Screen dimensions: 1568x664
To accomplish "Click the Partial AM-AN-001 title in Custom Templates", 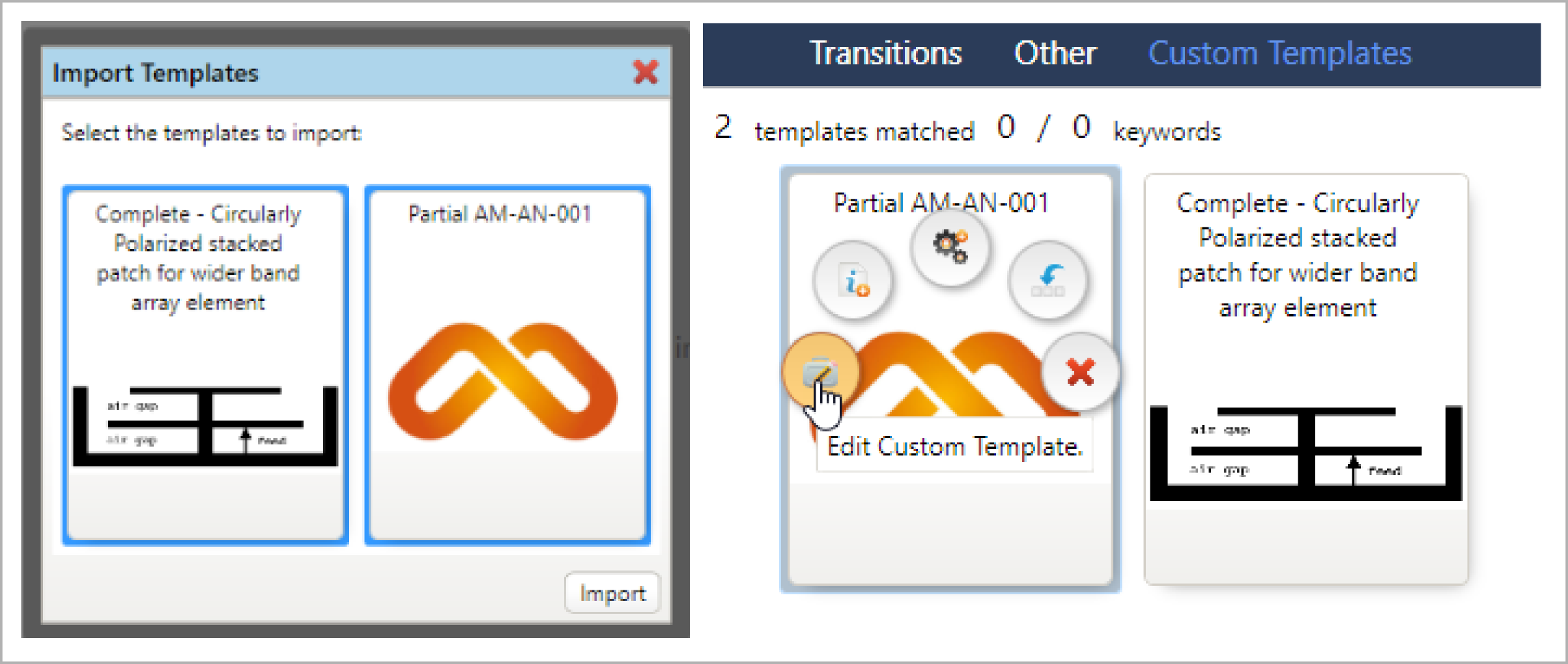I will pyautogui.click(x=941, y=203).
